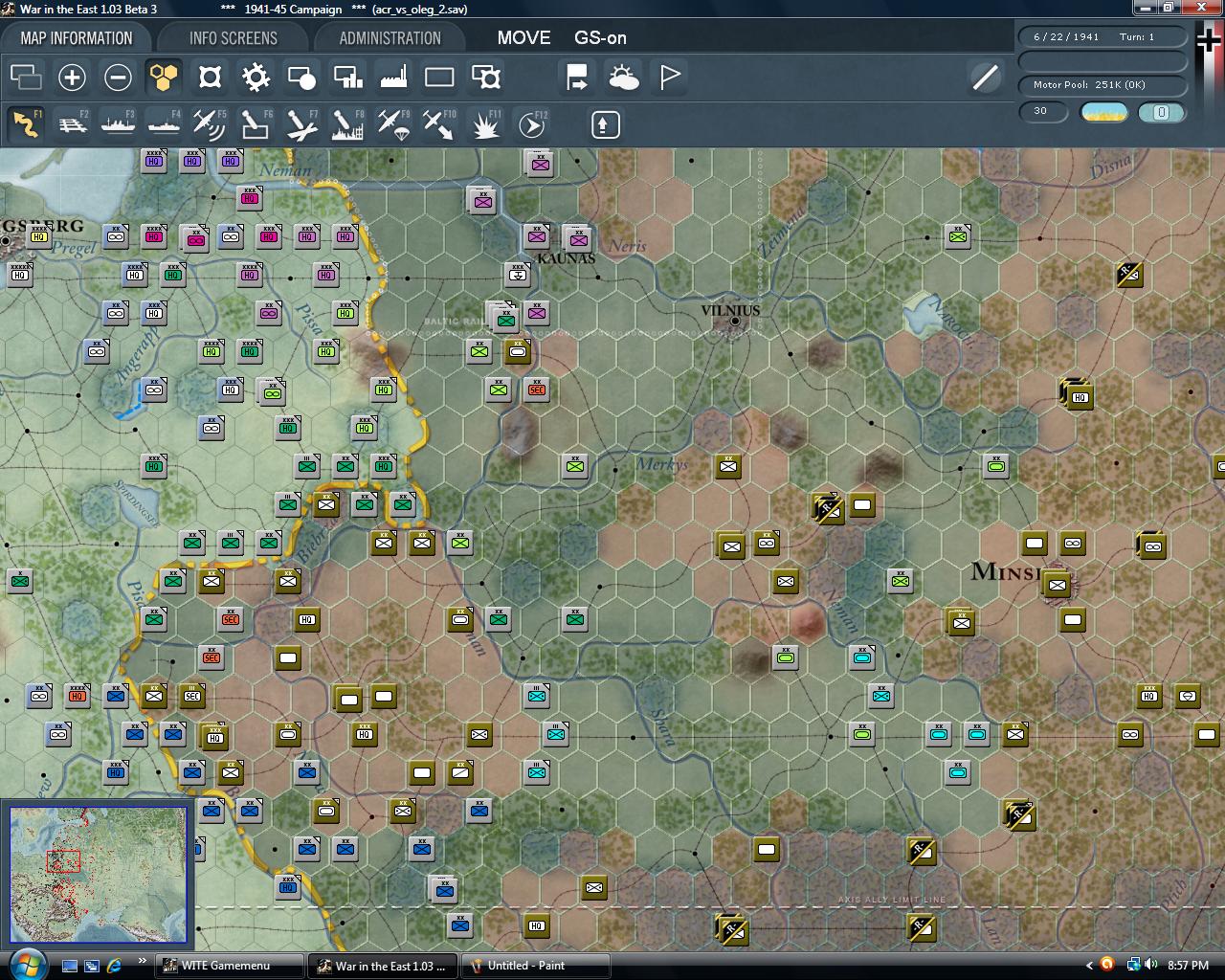Select the F7 bomb airfield mode
This screenshot has width=1225, height=980.
301,124
